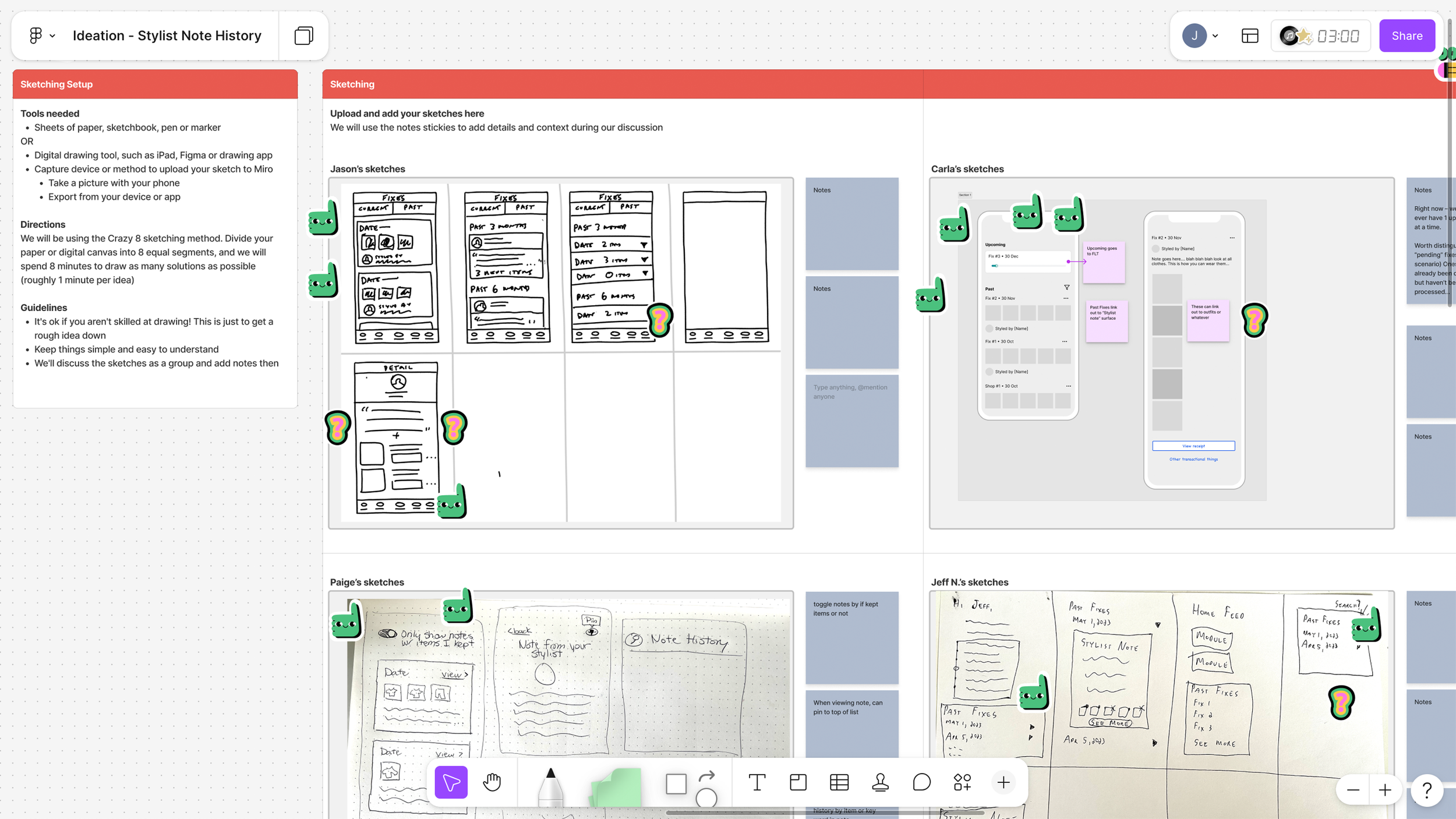Select Jason's DETAIL screen sketch

pyautogui.click(x=397, y=437)
